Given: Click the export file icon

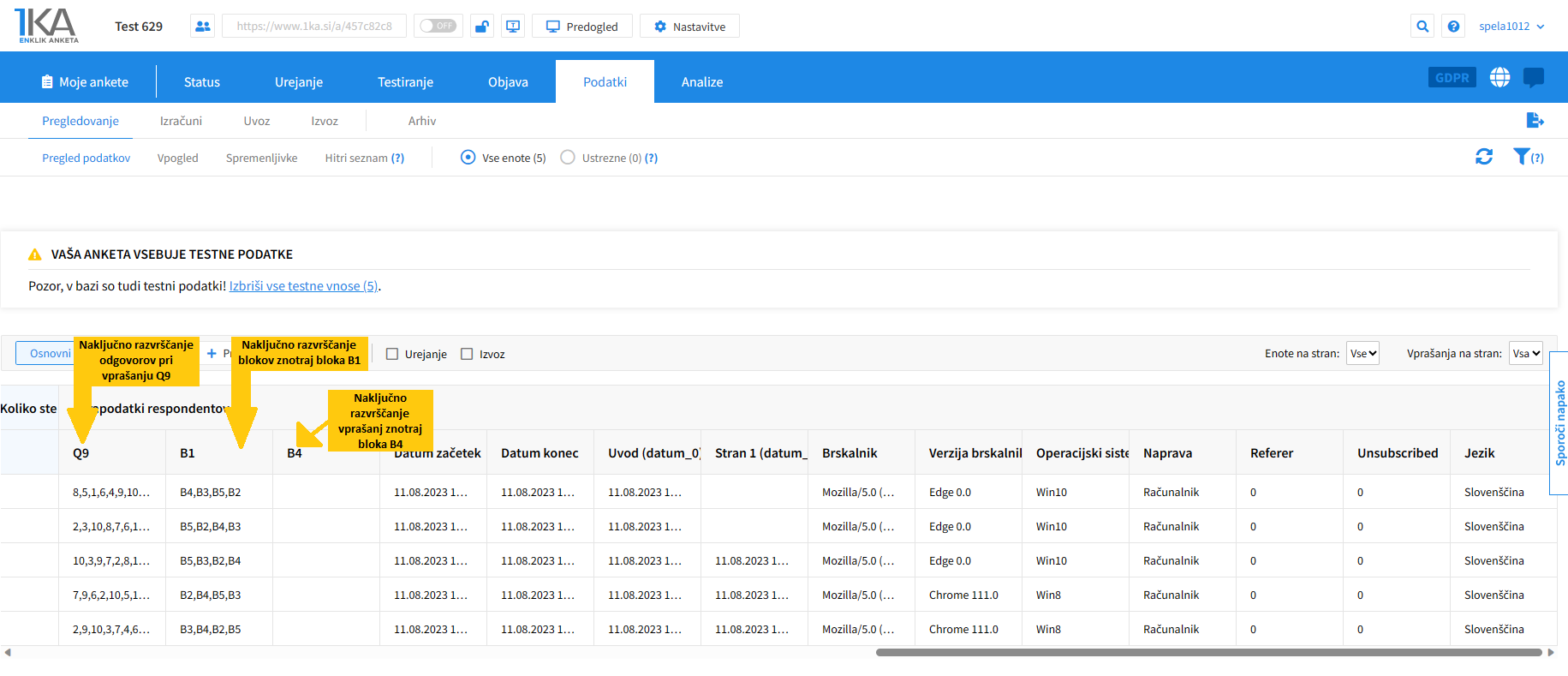Looking at the screenshot, I should click(1535, 120).
